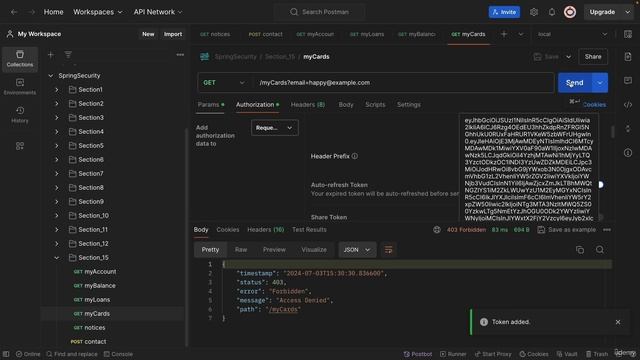Open the Collections sidebar panel
640x360 pixels.
(x=20, y=59)
